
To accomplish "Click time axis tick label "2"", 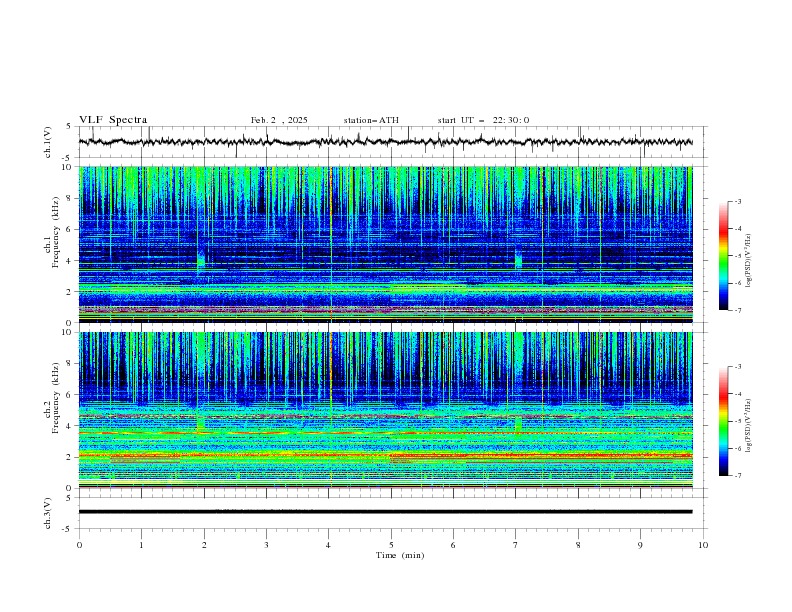I will [x=204, y=545].
